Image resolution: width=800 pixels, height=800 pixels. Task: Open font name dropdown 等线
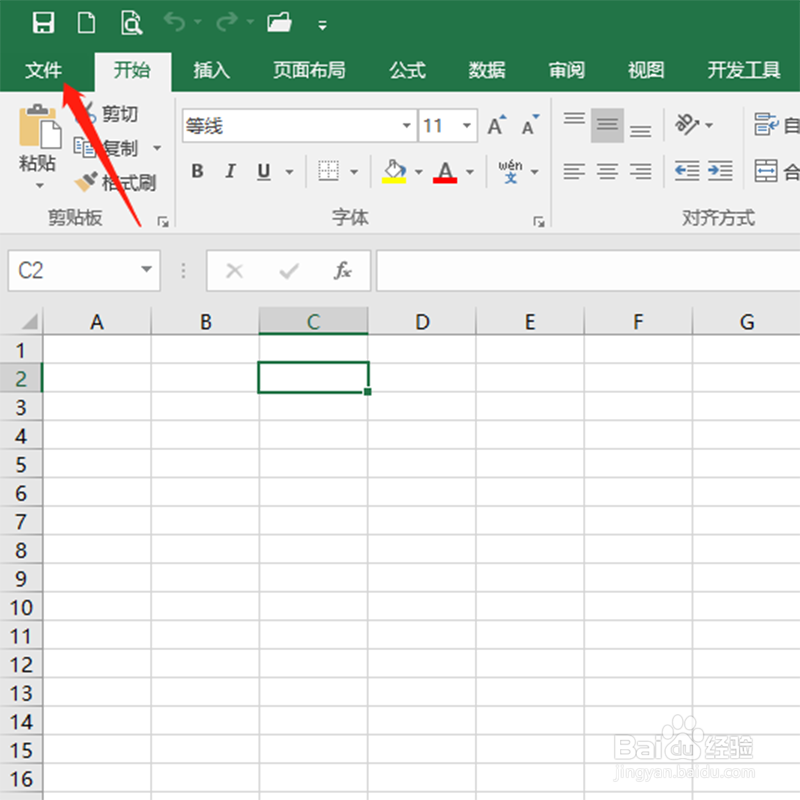(407, 126)
